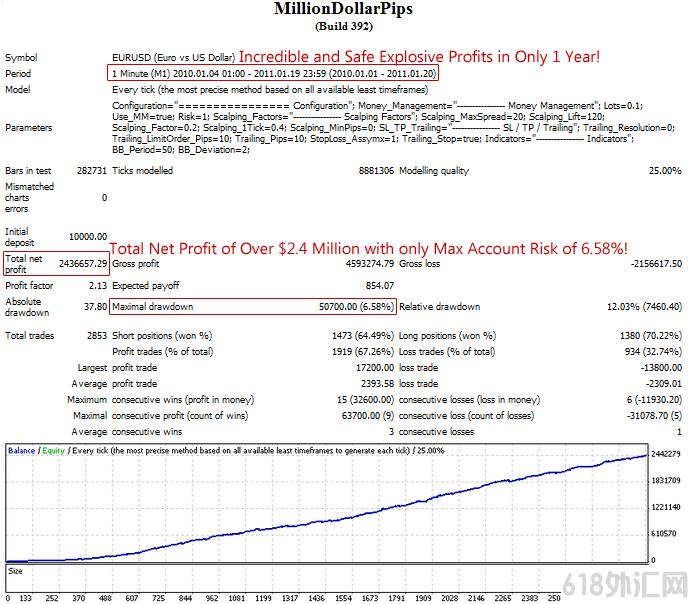The height and width of the screenshot is (604, 690).
Task: Click the Total net profit value 2436657.29
Action: (x=83, y=264)
